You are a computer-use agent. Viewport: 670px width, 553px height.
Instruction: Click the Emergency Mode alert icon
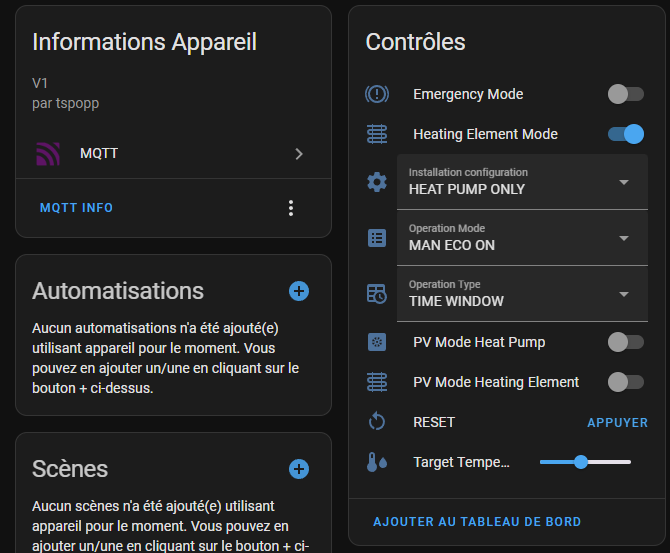377,94
